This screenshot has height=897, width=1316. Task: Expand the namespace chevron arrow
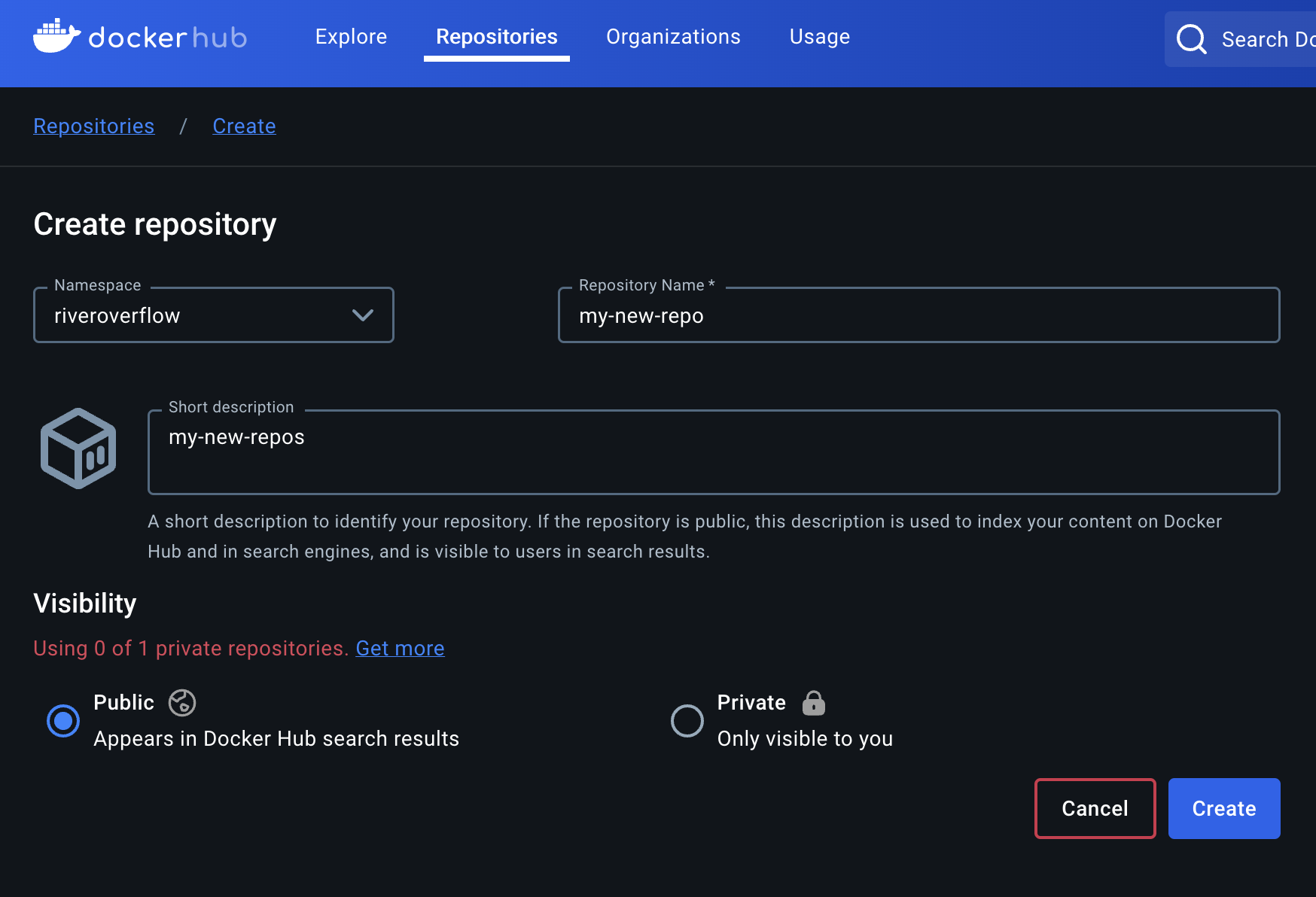[x=363, y=315]
